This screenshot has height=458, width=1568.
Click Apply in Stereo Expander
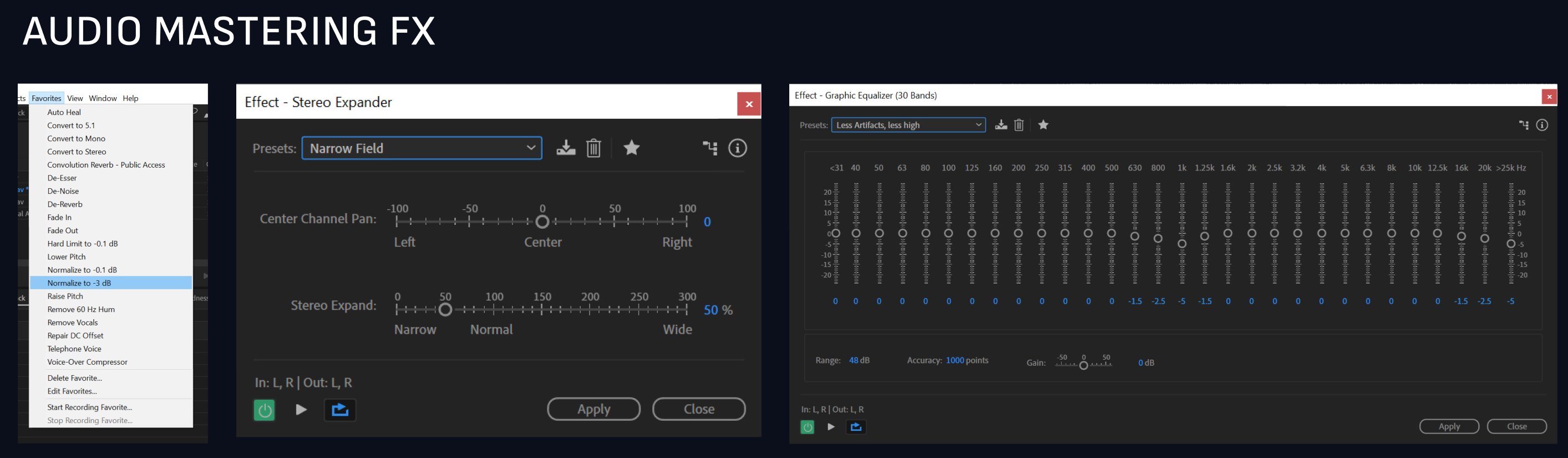click(x=593, y=409)
